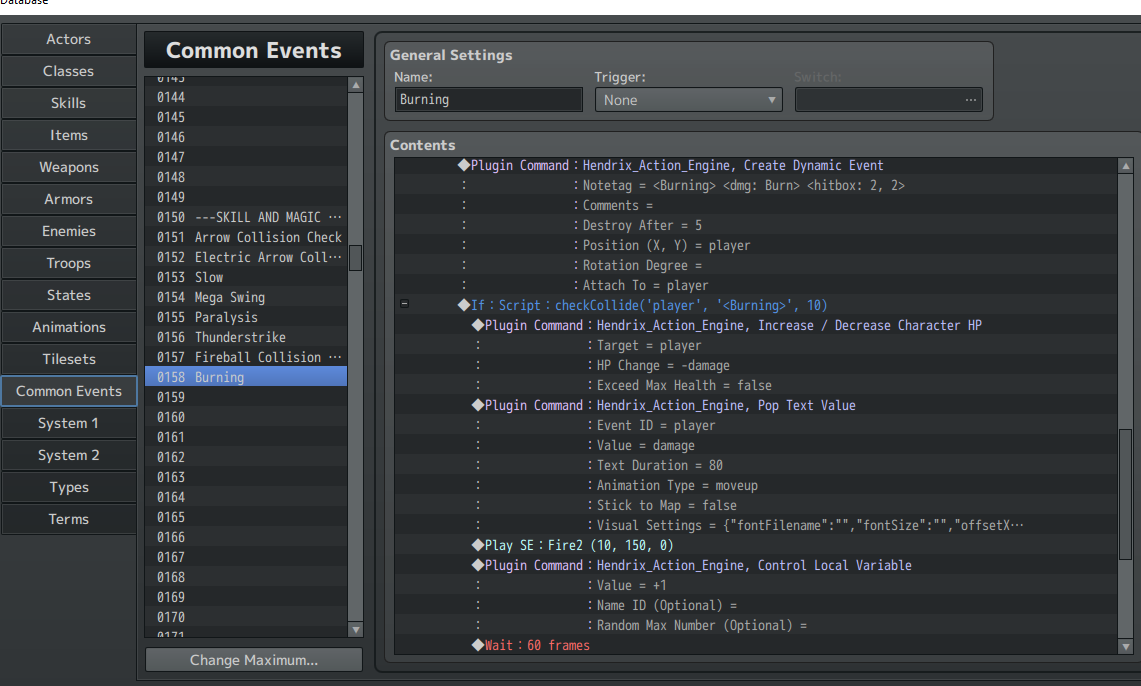Select the Pop Text Value plugin command
The image size is (1141, 686).
(x=755, y=405)
